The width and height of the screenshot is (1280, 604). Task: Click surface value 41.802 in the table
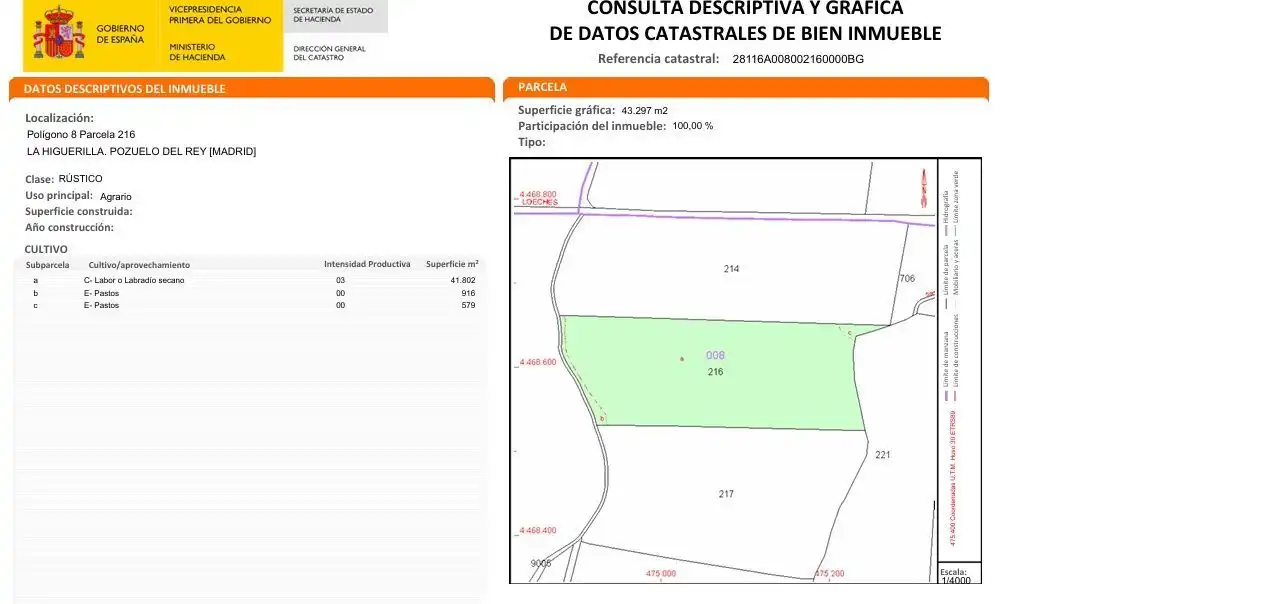(463, 281)
